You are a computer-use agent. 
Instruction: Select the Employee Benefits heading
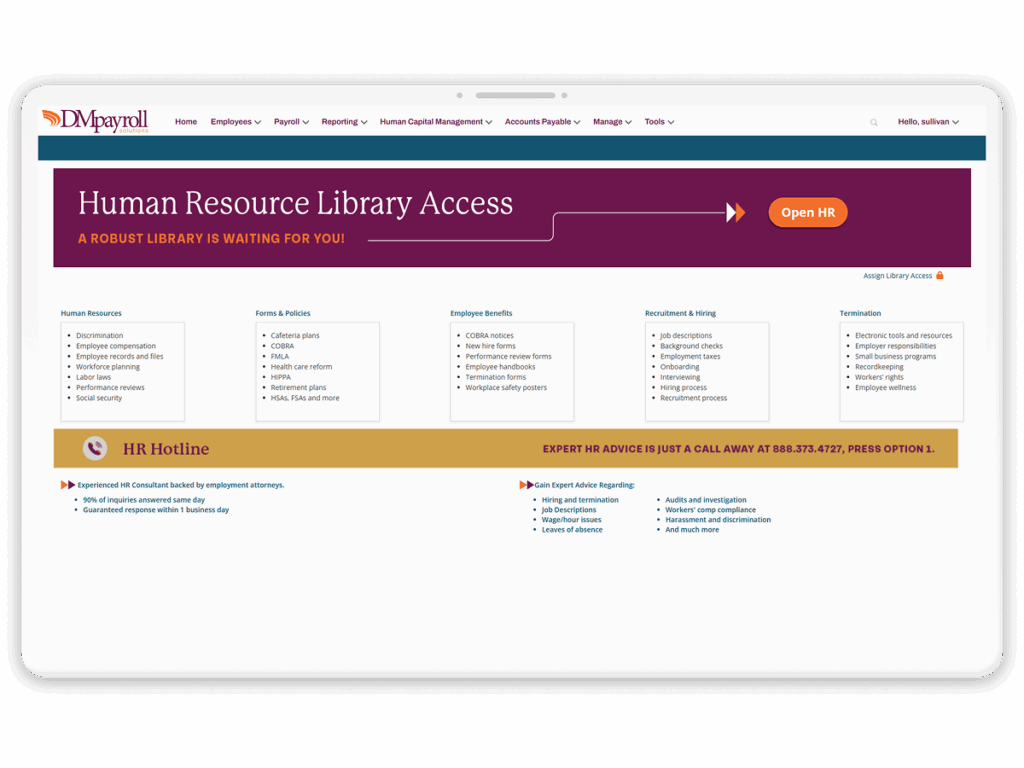(481, 313)
